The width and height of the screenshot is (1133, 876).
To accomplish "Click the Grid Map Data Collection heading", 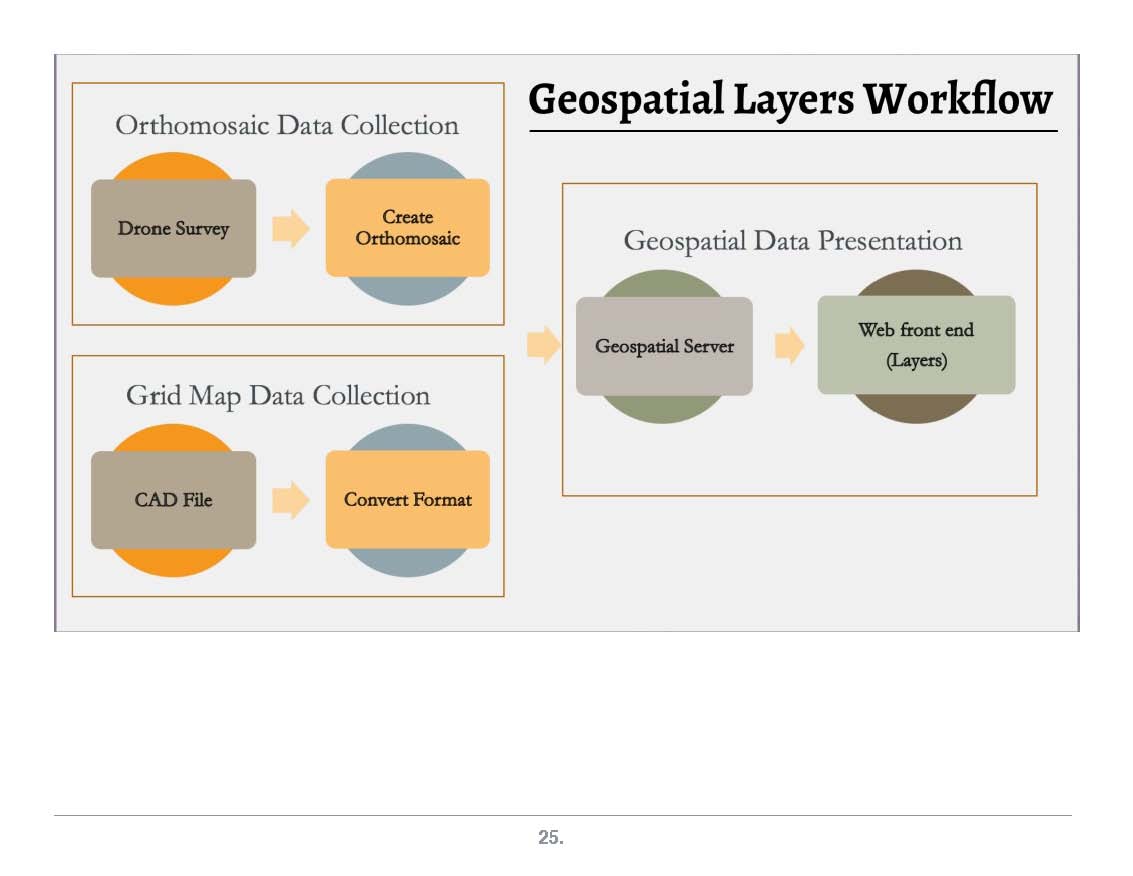I will coord(278,395).
